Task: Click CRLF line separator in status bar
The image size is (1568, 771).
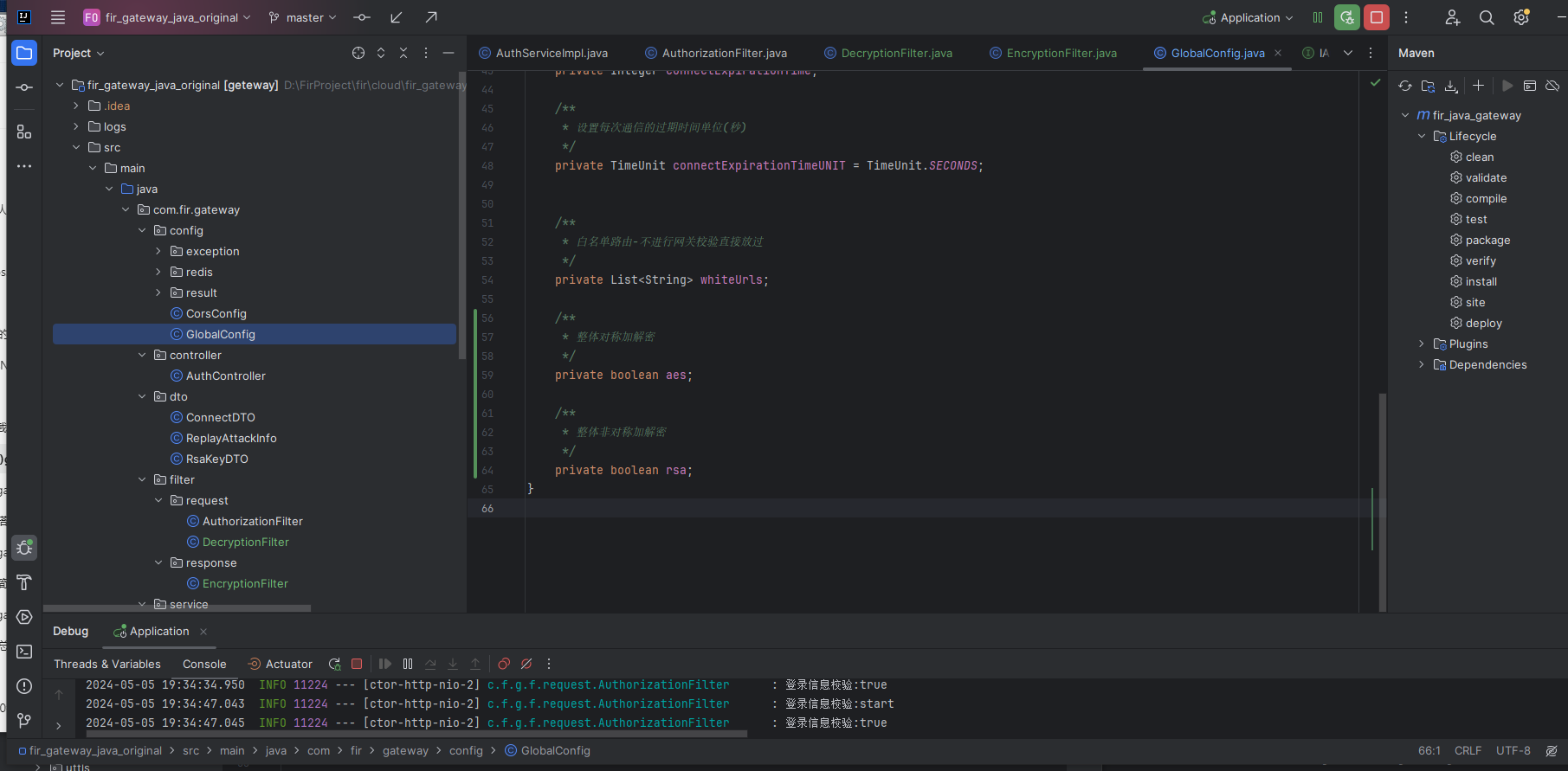Action: tap(1468, 751)
